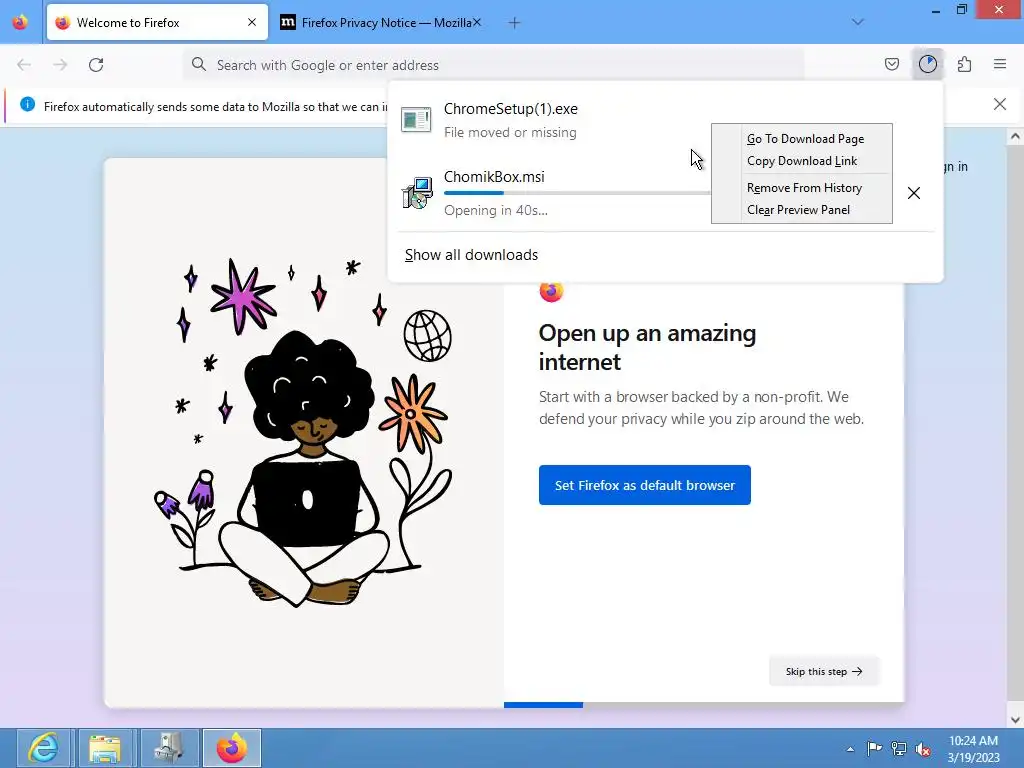Click Skip this step
The width and height of the screenshot is (1024, 768).
click(x=824, y=671)
